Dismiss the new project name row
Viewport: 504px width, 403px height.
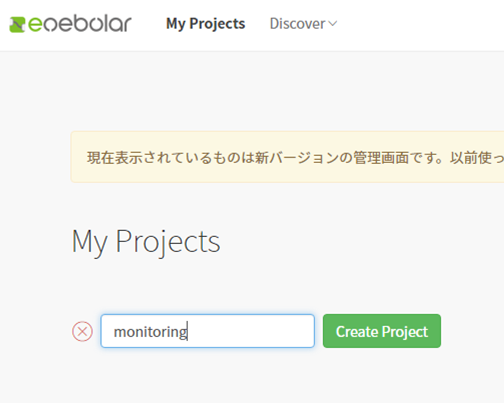(x=82, y=331)
